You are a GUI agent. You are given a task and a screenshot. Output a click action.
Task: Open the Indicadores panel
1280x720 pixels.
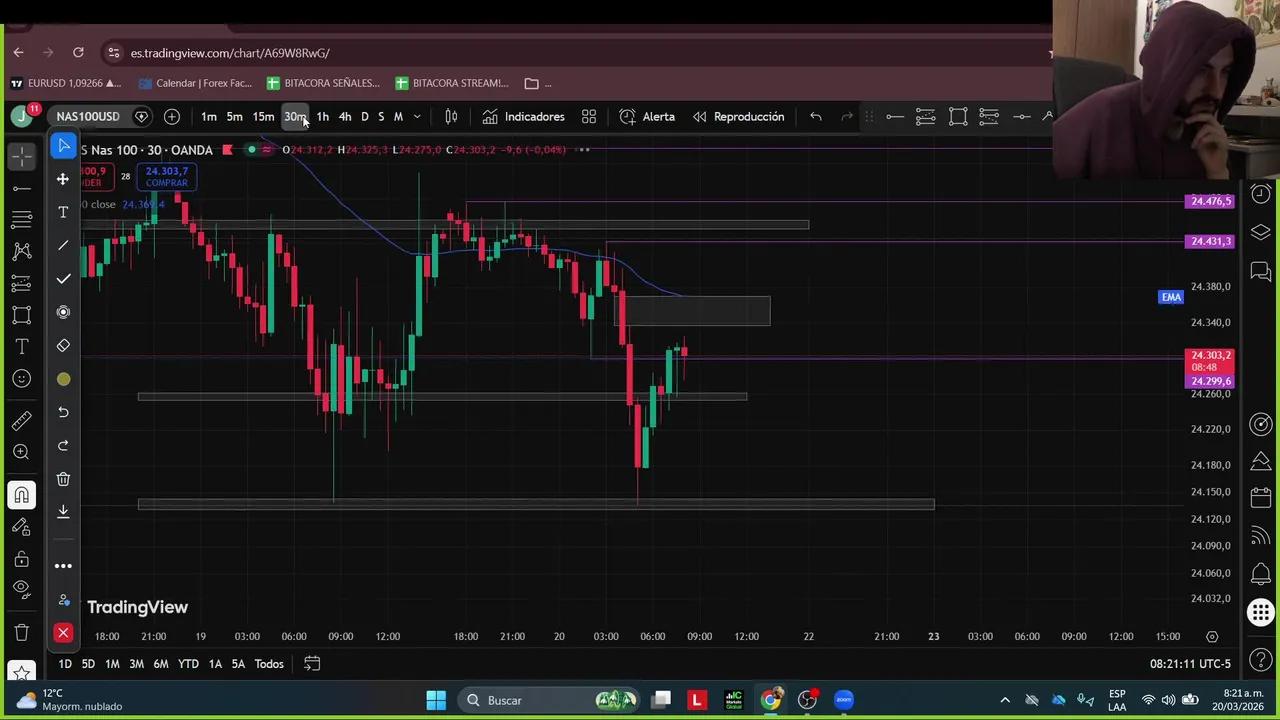(x=524, y=117)
